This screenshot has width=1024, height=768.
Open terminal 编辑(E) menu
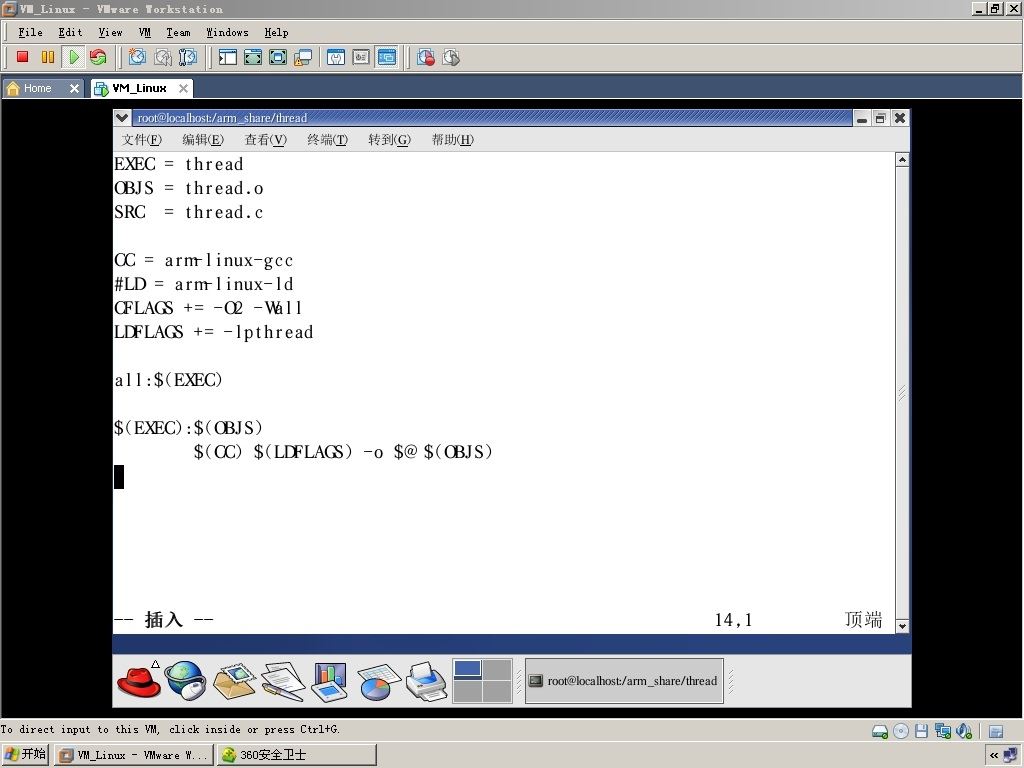[202, 140]
